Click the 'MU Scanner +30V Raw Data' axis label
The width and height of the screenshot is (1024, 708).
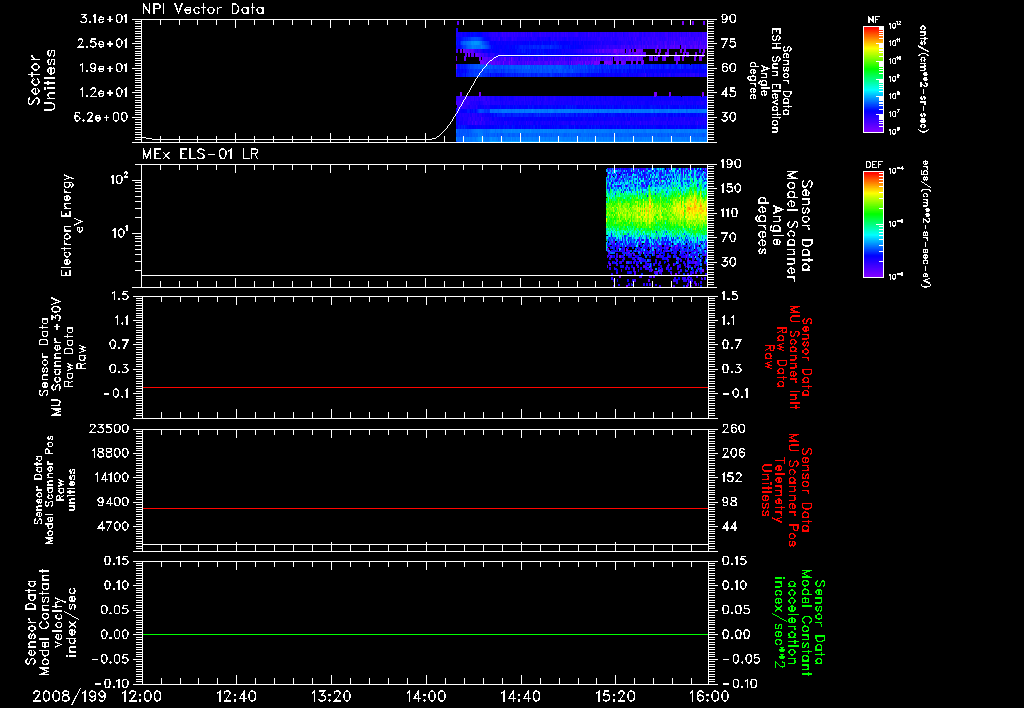click(x=63, y=357)
